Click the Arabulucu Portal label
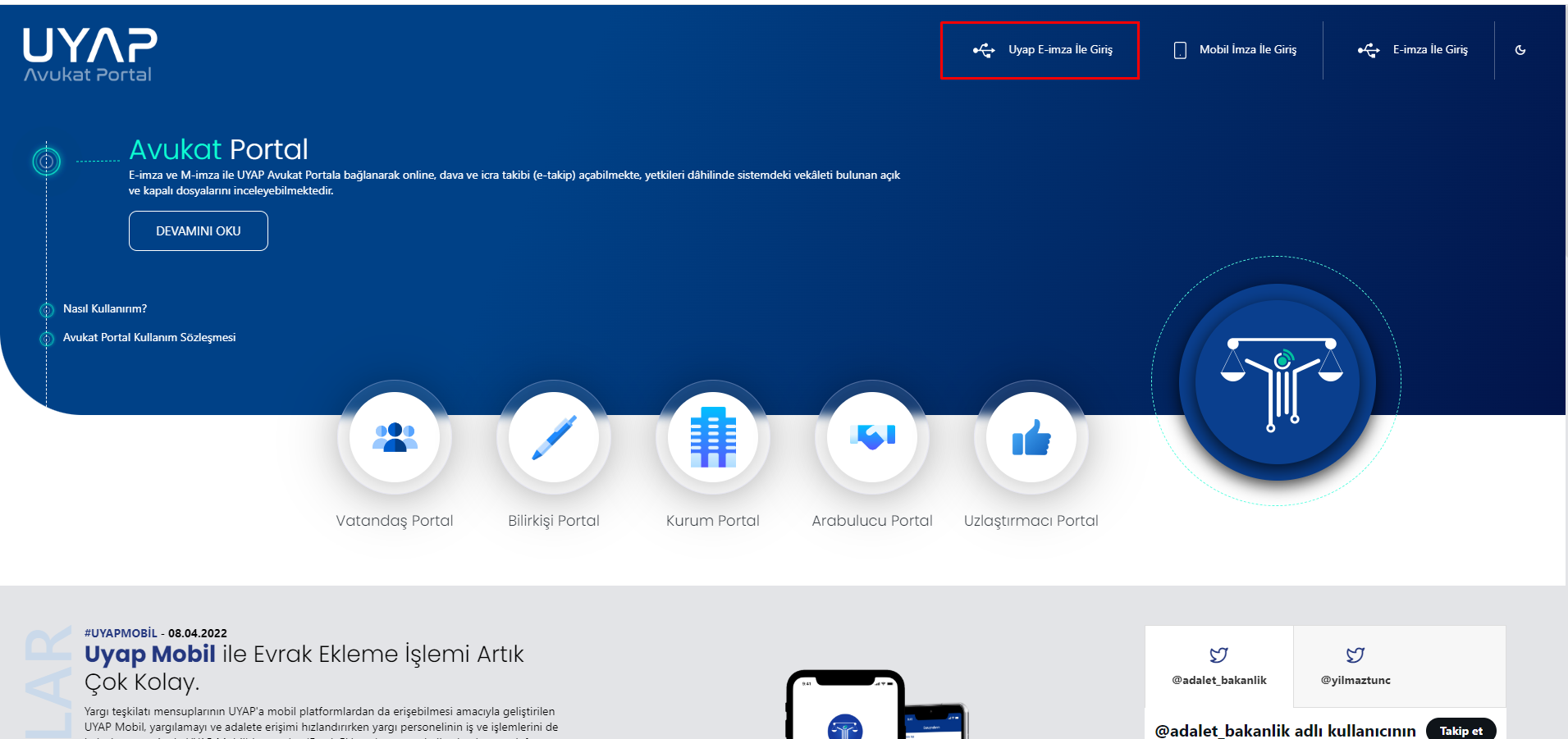 (x=872, y=521)
